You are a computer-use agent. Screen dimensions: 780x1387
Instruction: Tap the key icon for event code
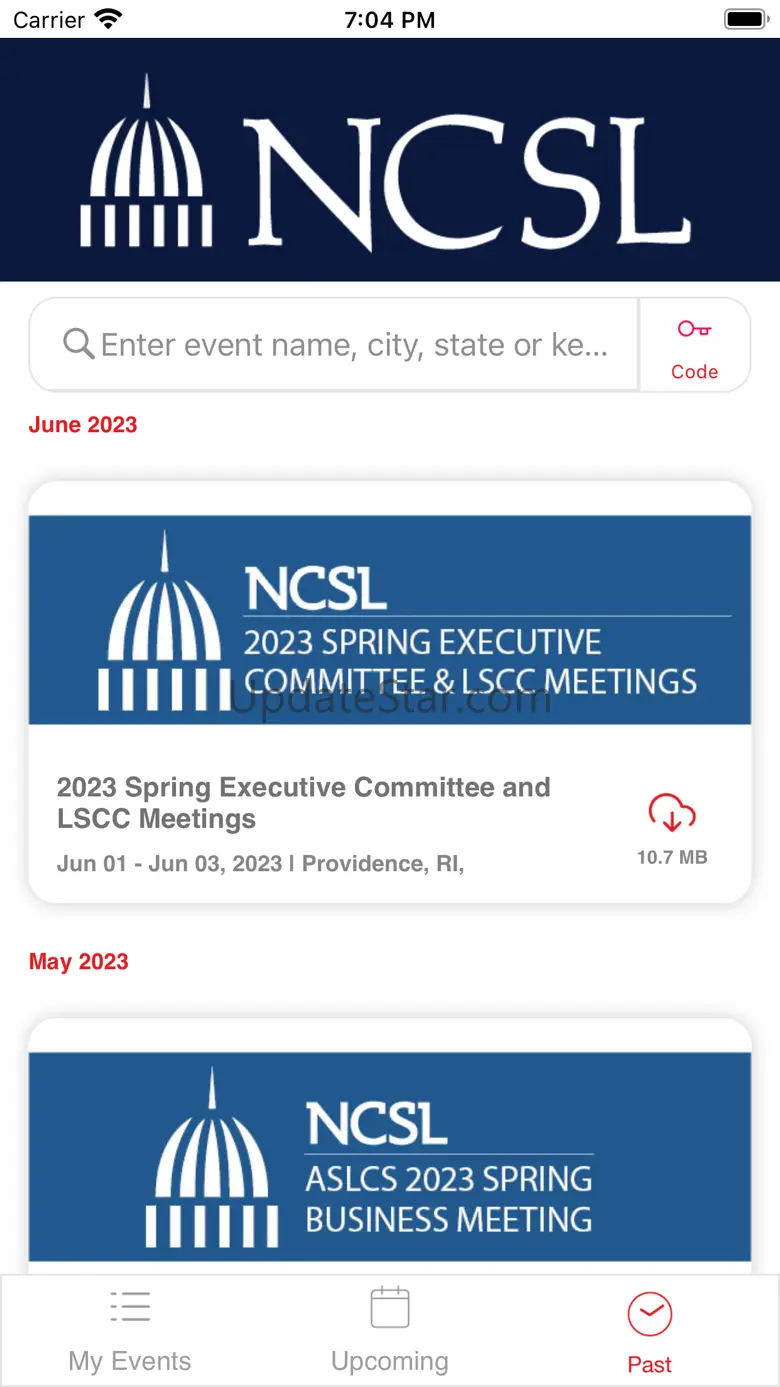pos(694,329)
